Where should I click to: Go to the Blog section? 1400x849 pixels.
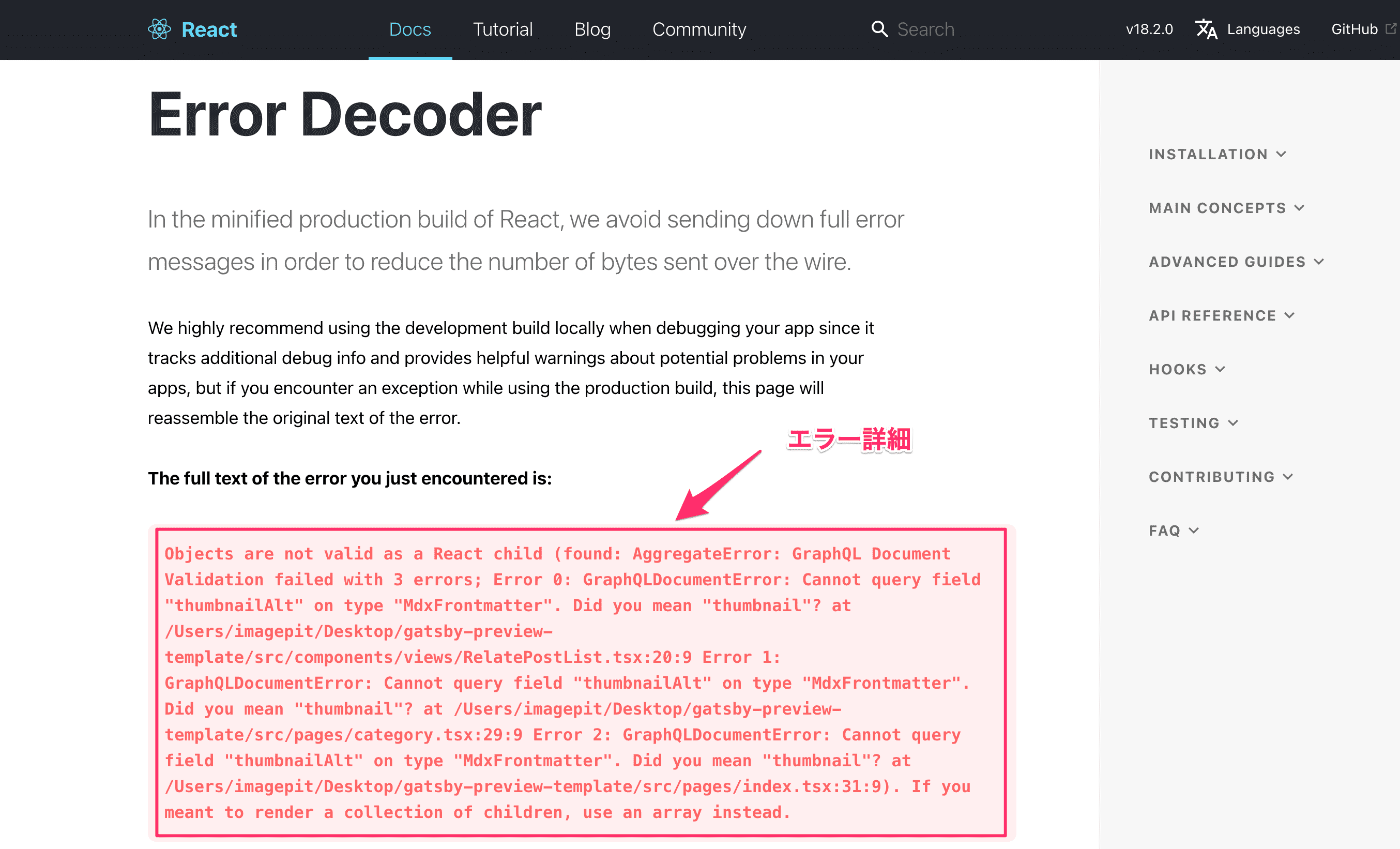pos(592,29)
